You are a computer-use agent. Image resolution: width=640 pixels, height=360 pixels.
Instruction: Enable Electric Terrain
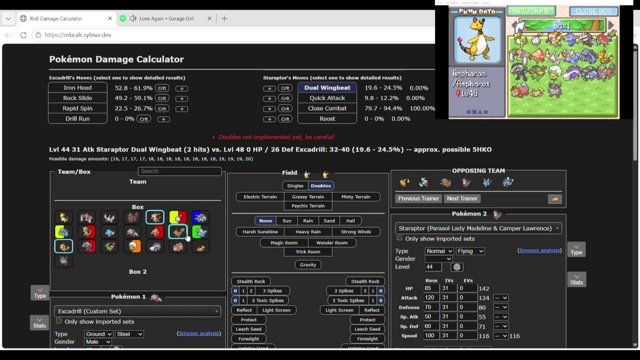(x=260, y=197)
